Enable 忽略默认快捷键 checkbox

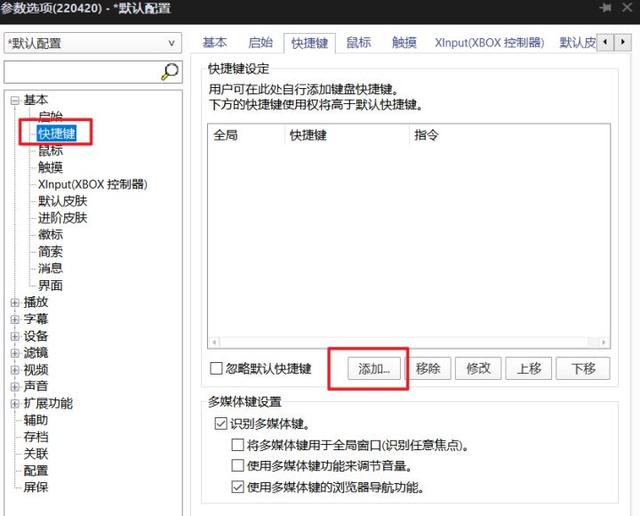point(216,368)
